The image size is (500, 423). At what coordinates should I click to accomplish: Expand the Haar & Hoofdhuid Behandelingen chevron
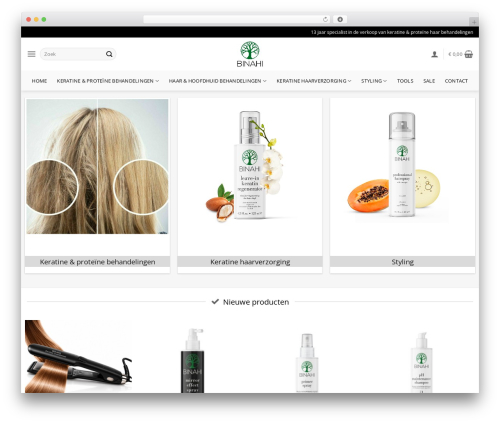(x=265, y=81)
